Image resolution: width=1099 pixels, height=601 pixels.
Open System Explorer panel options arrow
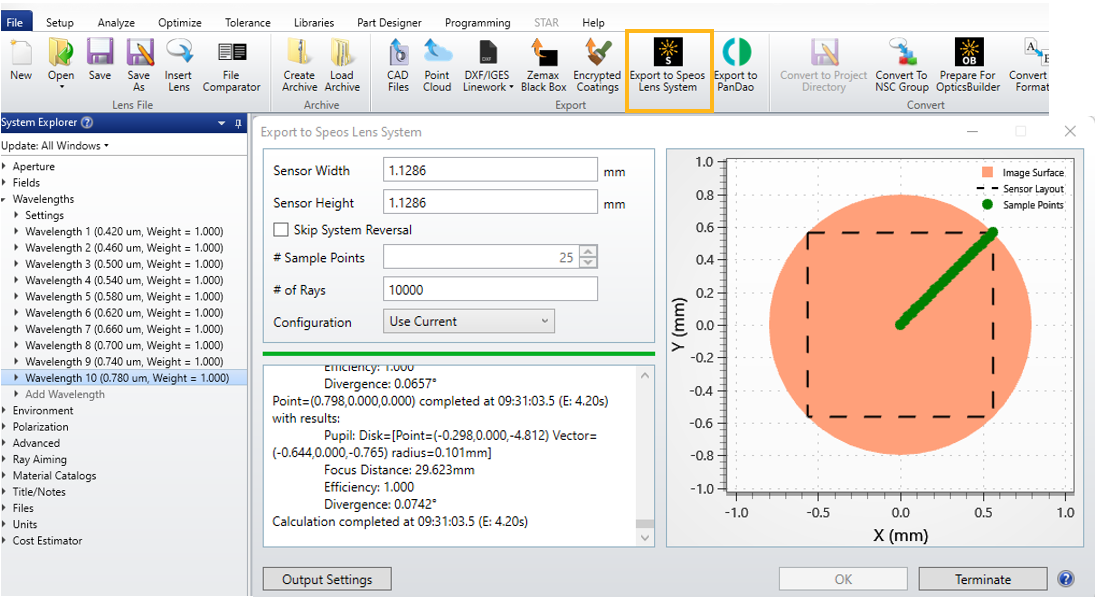coord(221,123)
